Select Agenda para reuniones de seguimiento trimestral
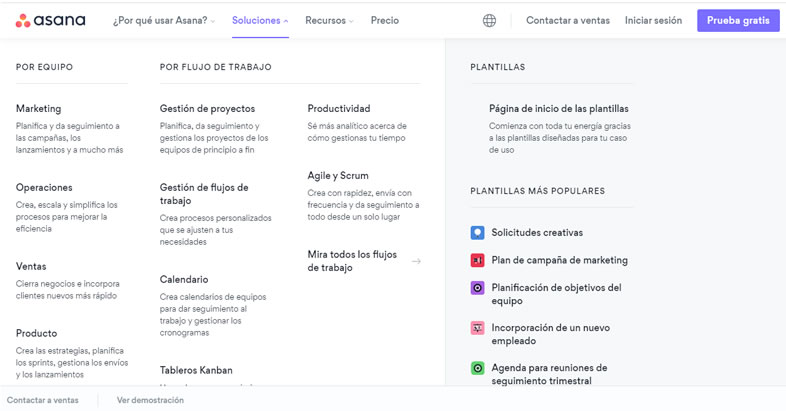 pos(549,374)
